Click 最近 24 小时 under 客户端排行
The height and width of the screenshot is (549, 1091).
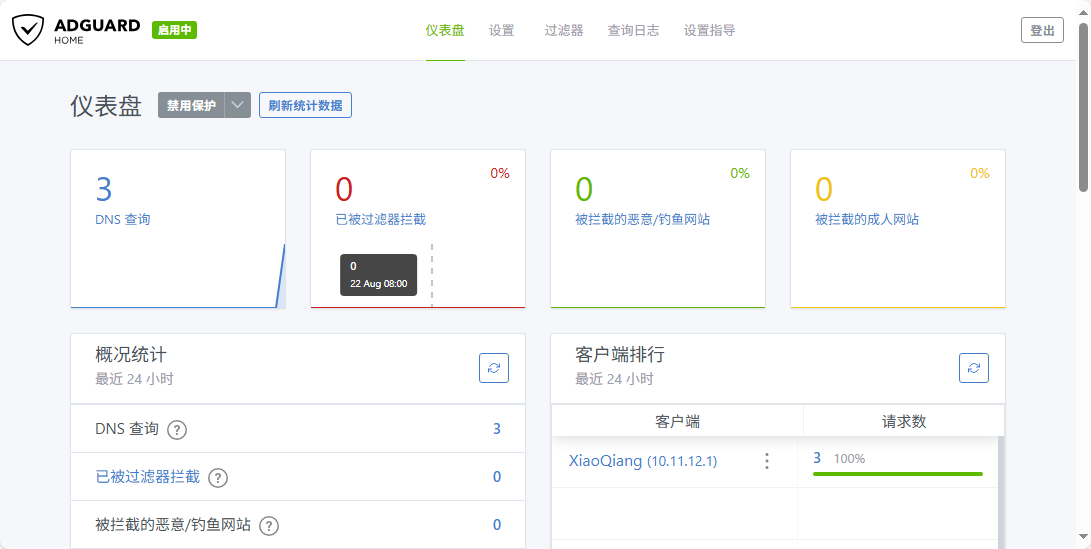(614, 379)
